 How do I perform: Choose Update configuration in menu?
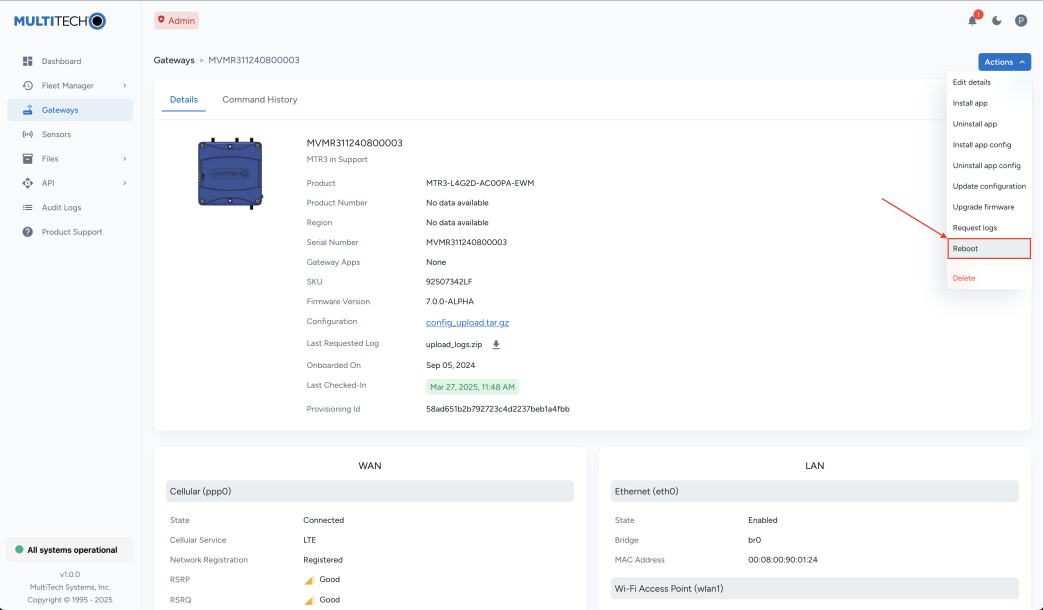click(x=989, y=186)
